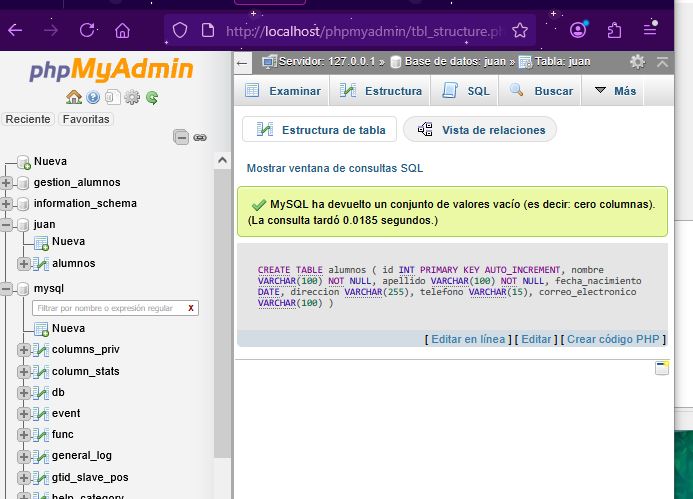The image size is (693, 499).
Task: Click the navigation panel vertical scrollbar
Action: coord(223,300)
